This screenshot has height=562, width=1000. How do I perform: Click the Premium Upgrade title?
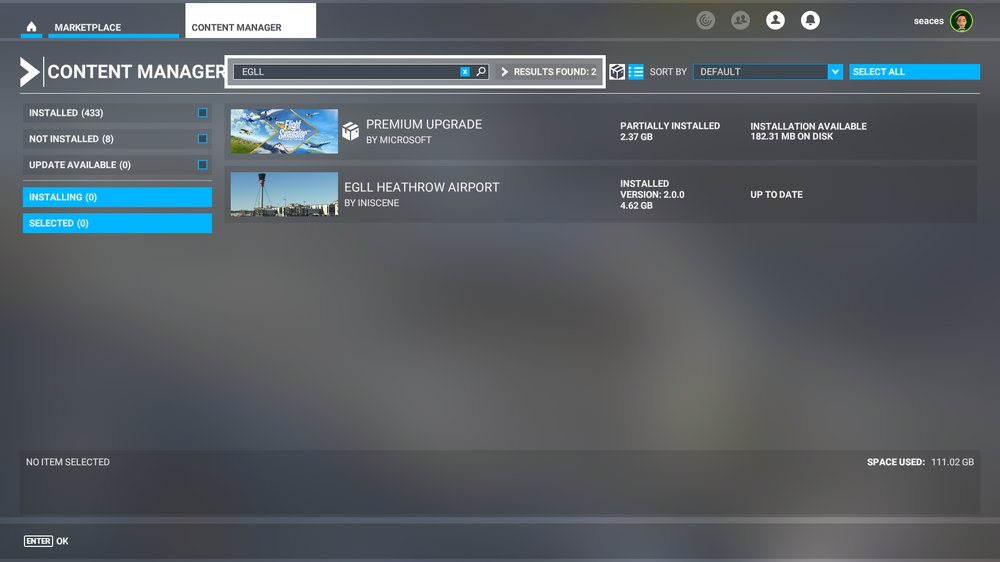pos(424,124)
